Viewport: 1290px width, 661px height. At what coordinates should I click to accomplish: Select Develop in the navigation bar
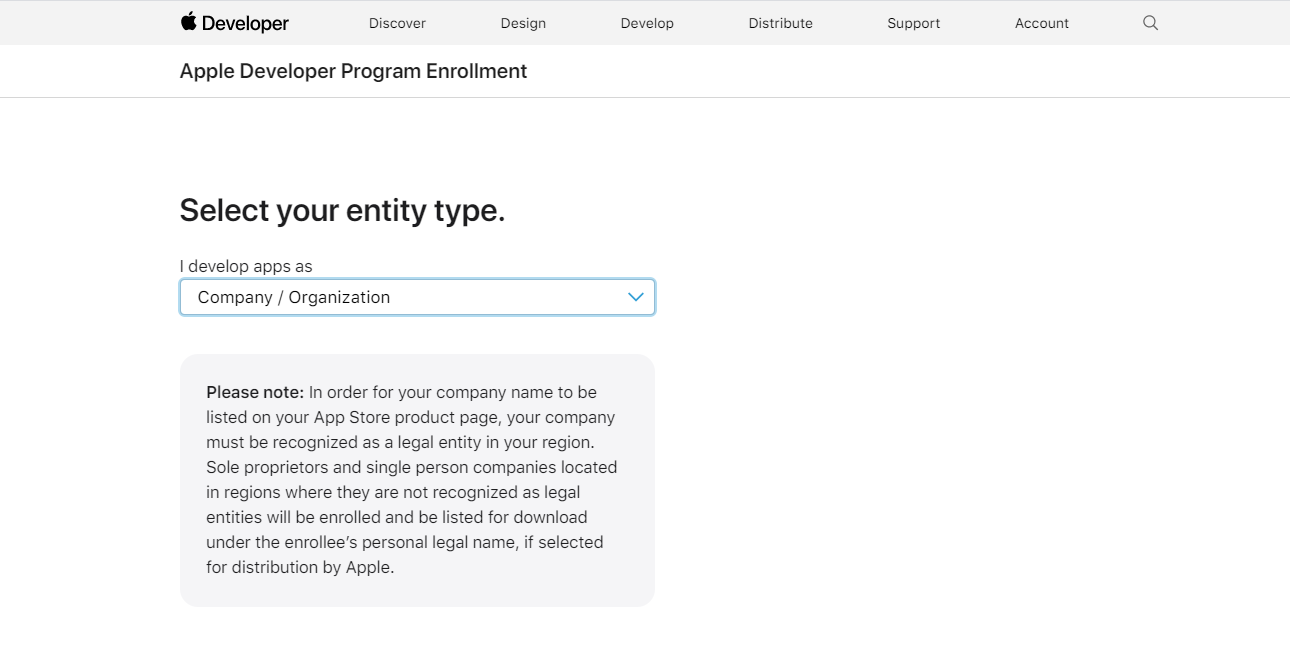pos(647,23)
